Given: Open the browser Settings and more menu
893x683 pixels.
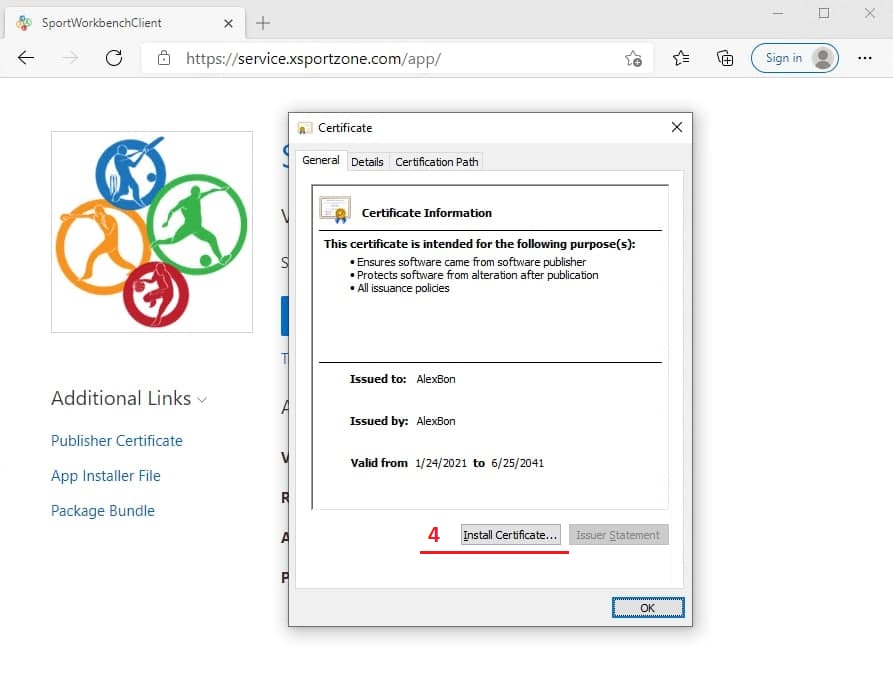Looking at the screenshot, I should (865, 58).
